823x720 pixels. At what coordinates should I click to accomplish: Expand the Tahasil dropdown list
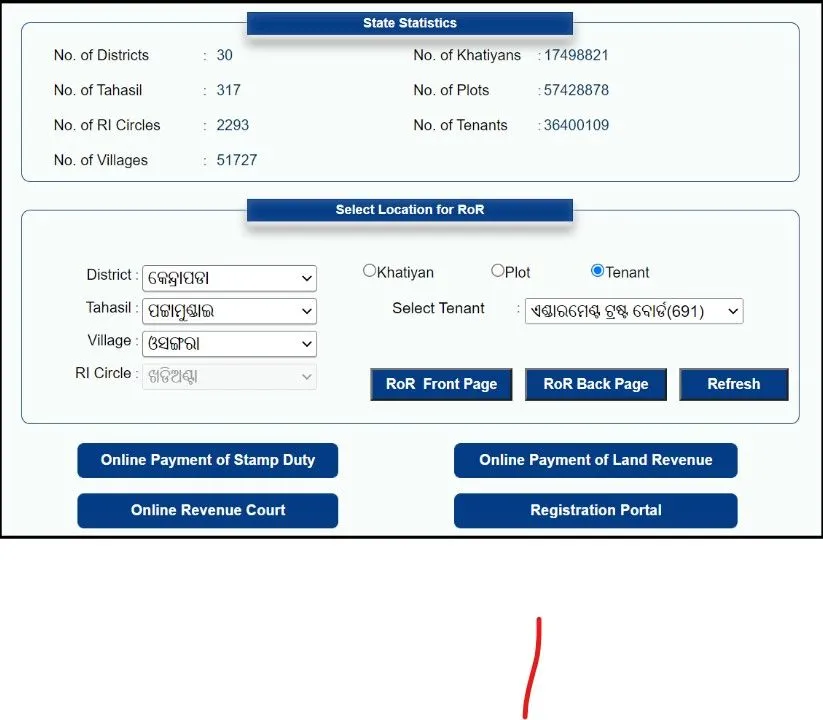tap(229, 311)
